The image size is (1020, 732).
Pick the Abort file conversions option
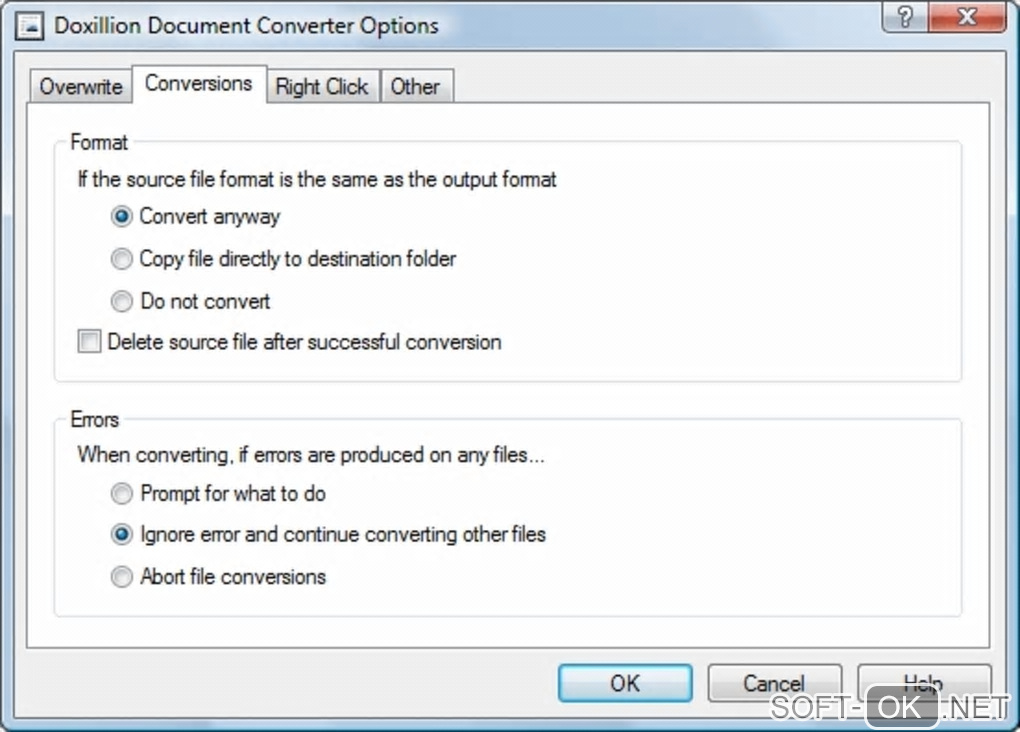[122, 578]
